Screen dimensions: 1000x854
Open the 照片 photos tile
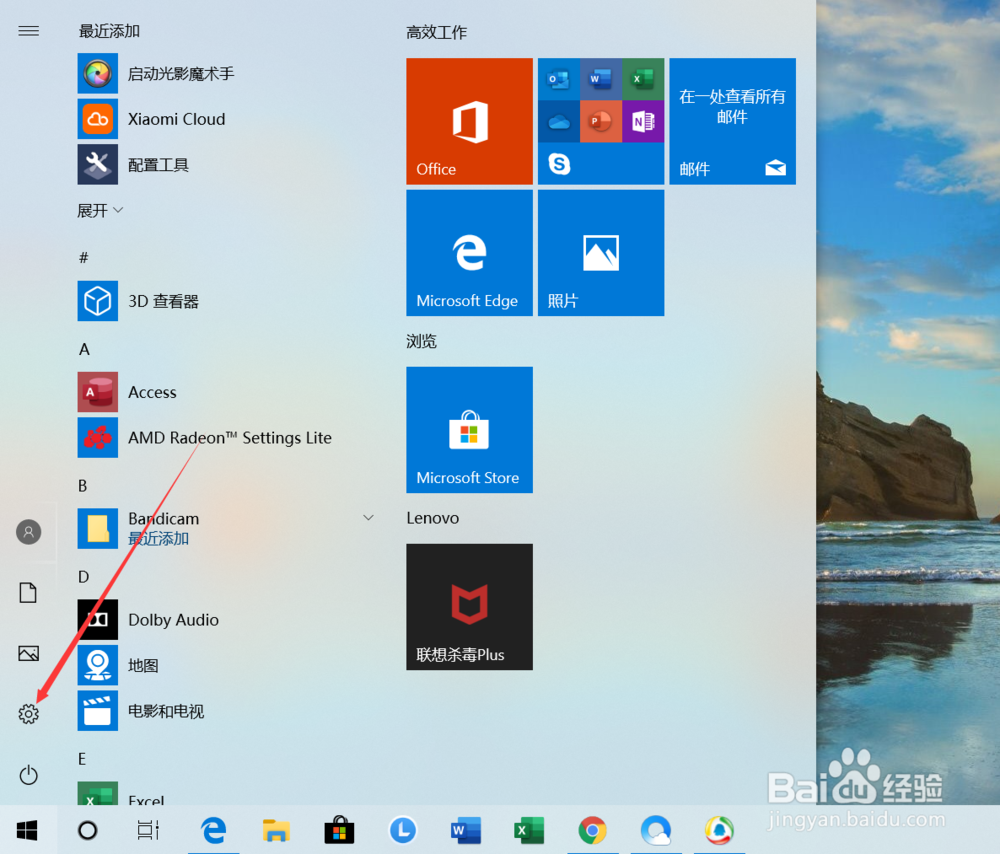coord(601,253)
